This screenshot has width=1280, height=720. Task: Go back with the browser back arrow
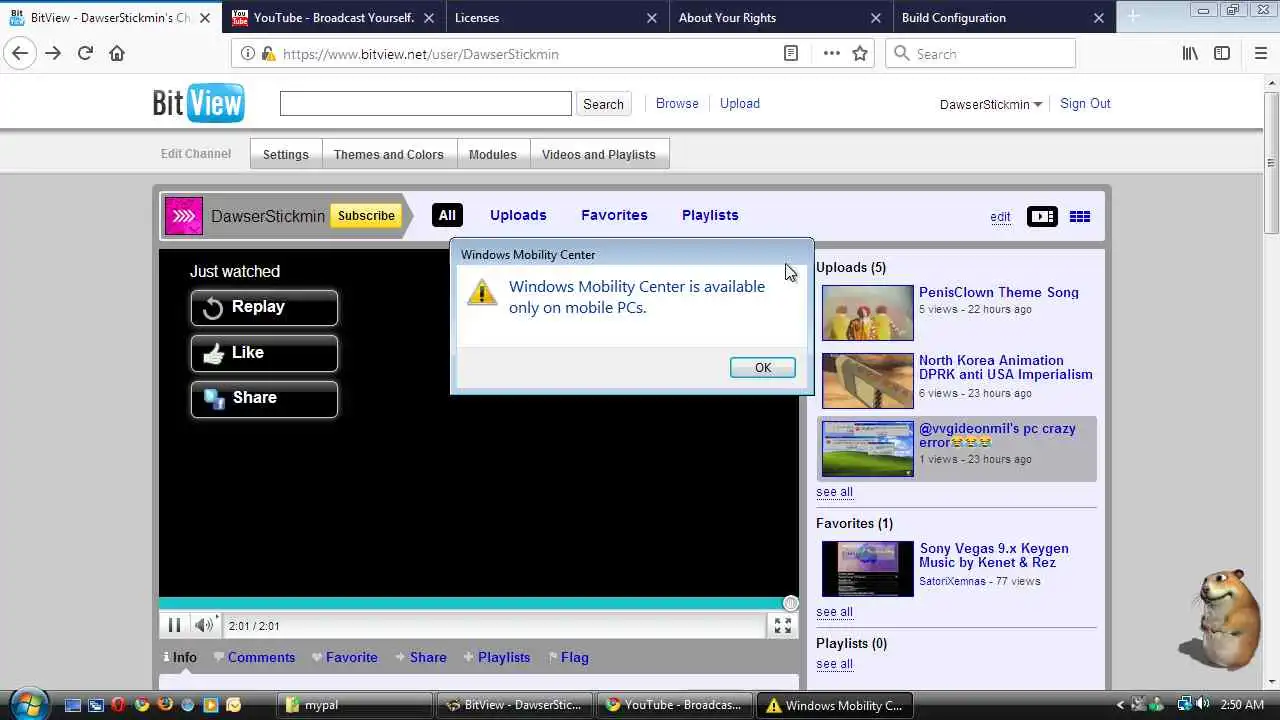click(20, 54)
